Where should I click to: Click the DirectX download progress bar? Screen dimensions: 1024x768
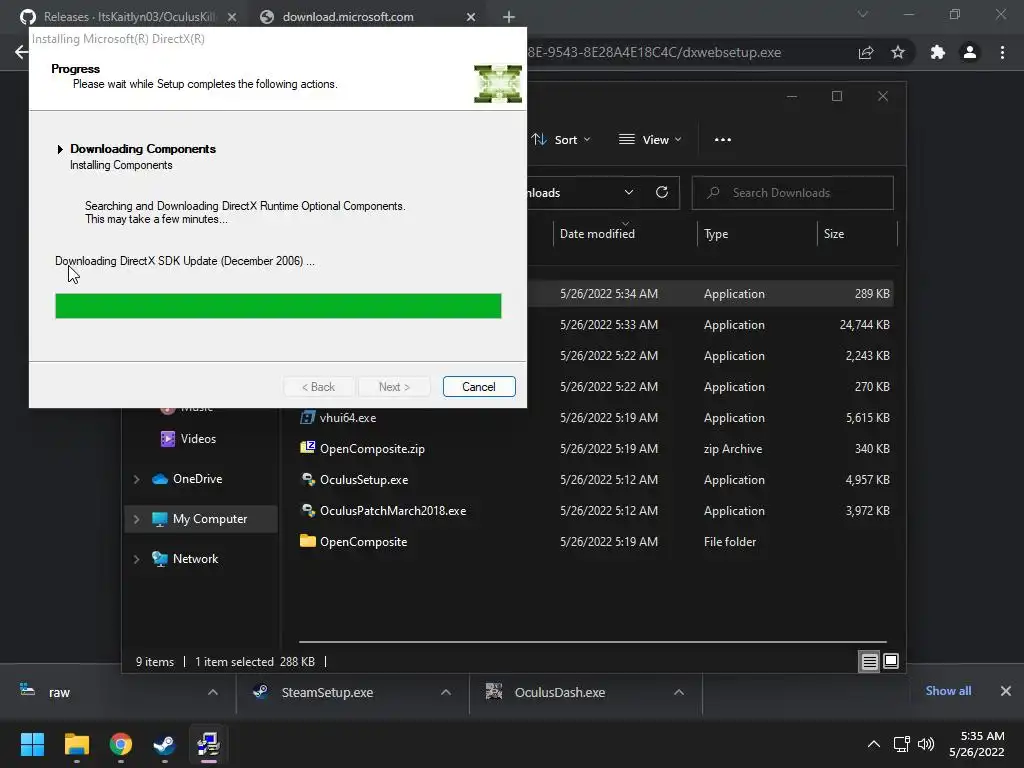click(x=278, y=306)
